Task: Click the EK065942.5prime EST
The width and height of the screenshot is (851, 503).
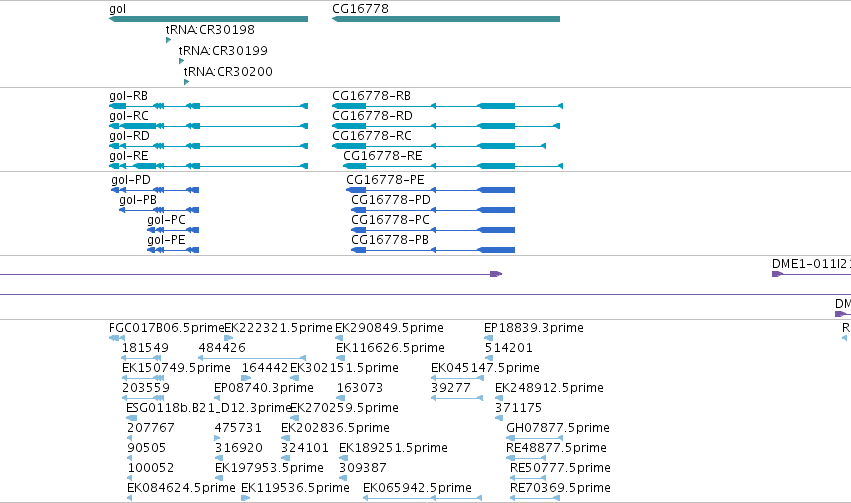Action: point(417,488)
